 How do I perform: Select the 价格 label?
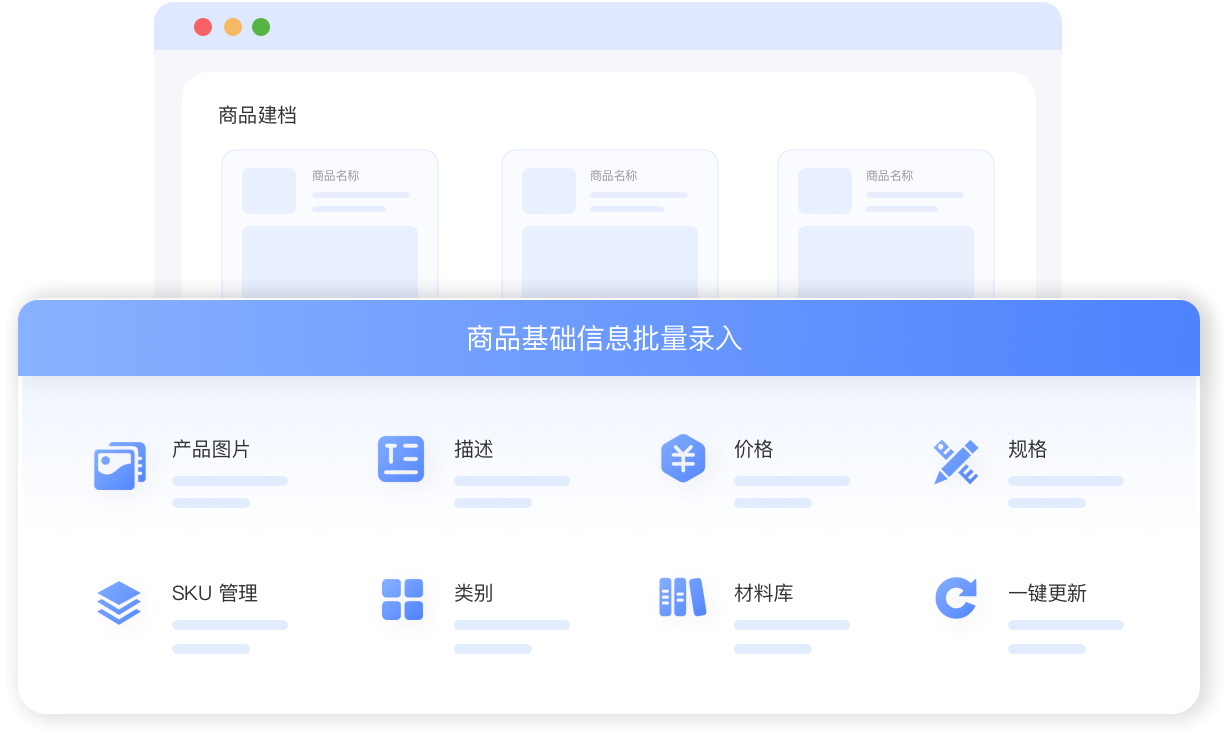pyautogui.click(x=754, y=450)
